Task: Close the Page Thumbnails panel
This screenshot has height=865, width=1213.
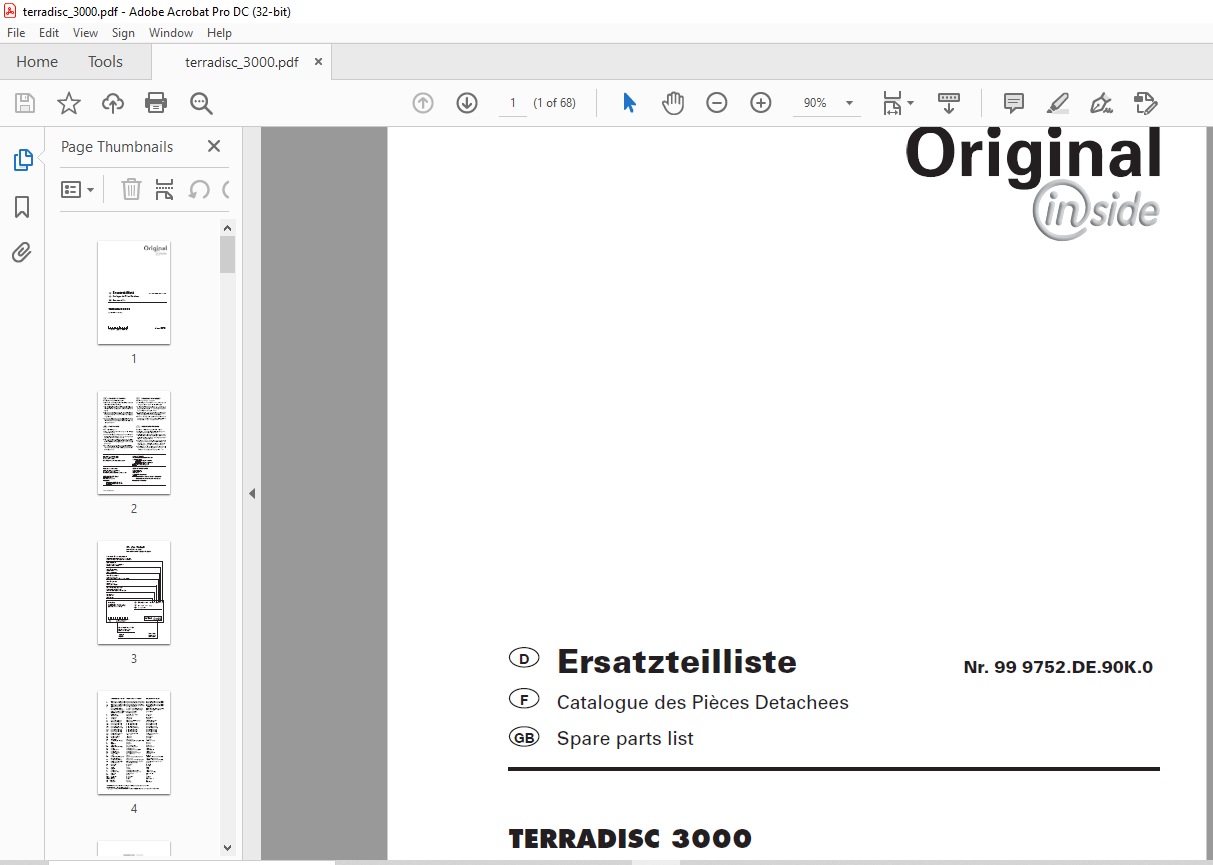Action: 214,146
